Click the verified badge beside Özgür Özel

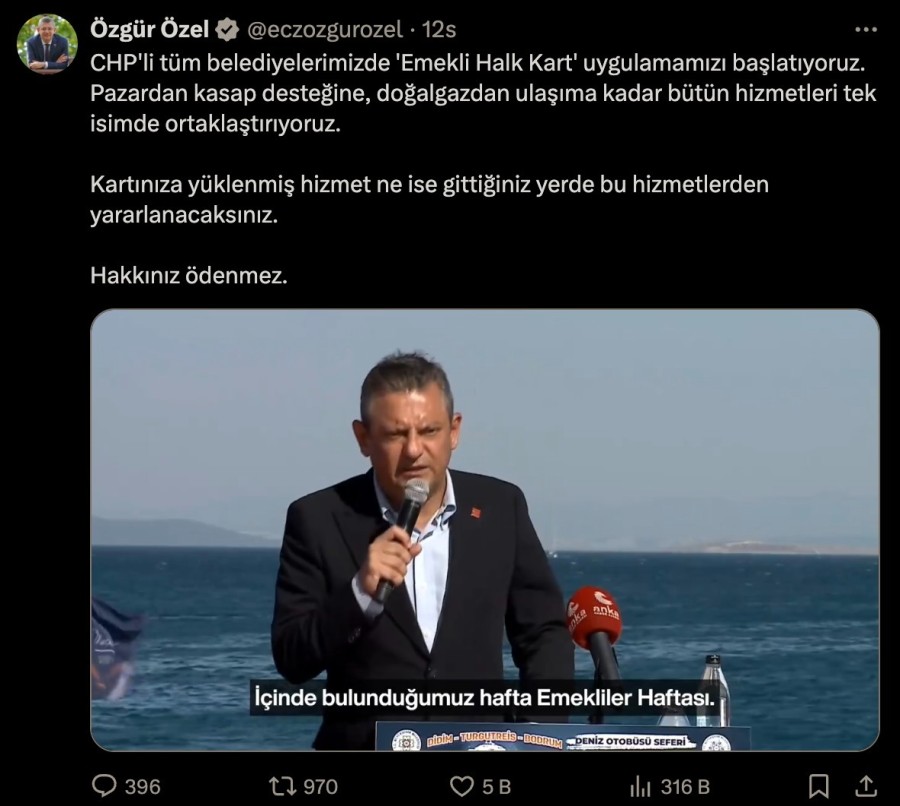(x=227, y=30)
